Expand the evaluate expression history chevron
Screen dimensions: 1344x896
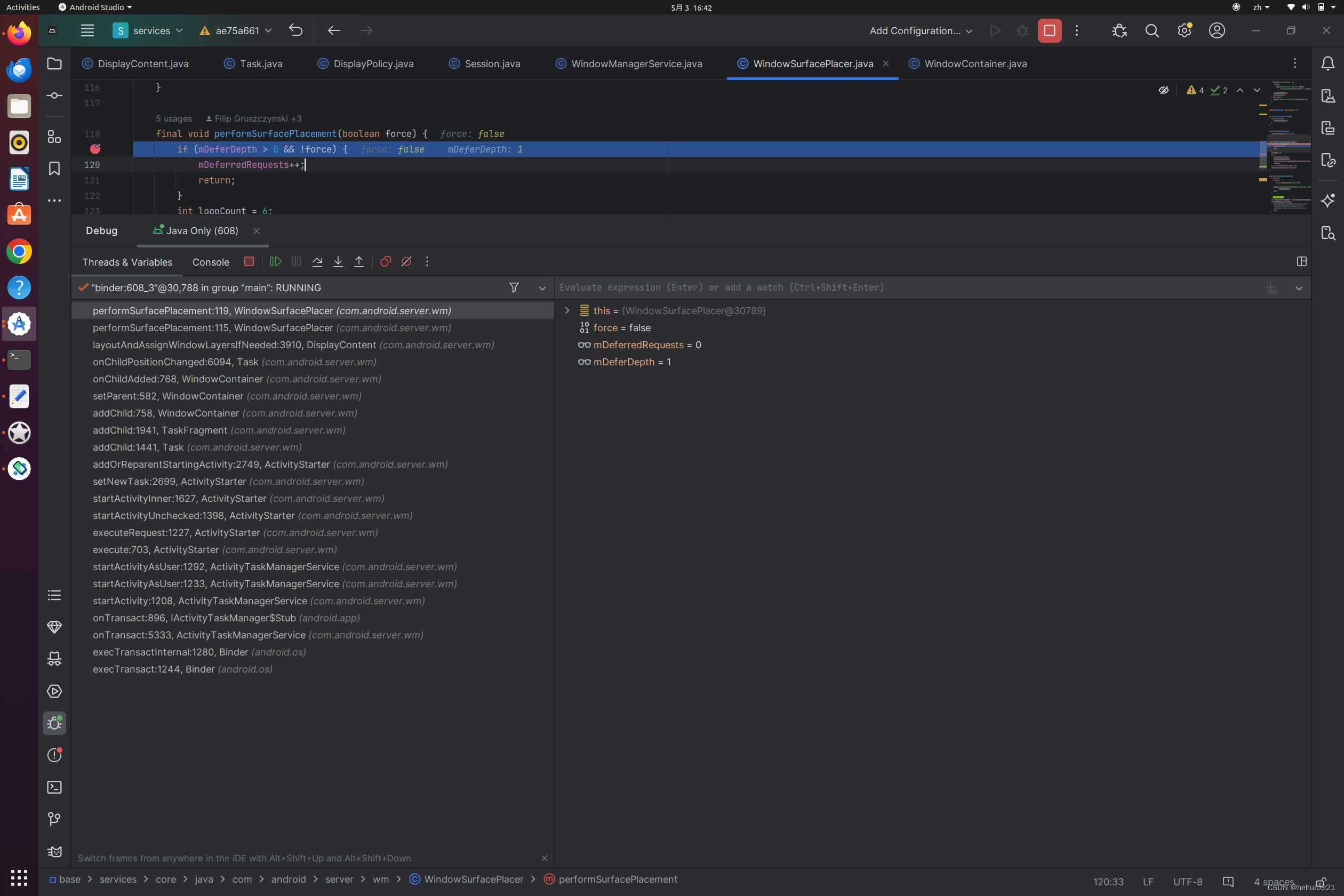[x=1299, y=288]
